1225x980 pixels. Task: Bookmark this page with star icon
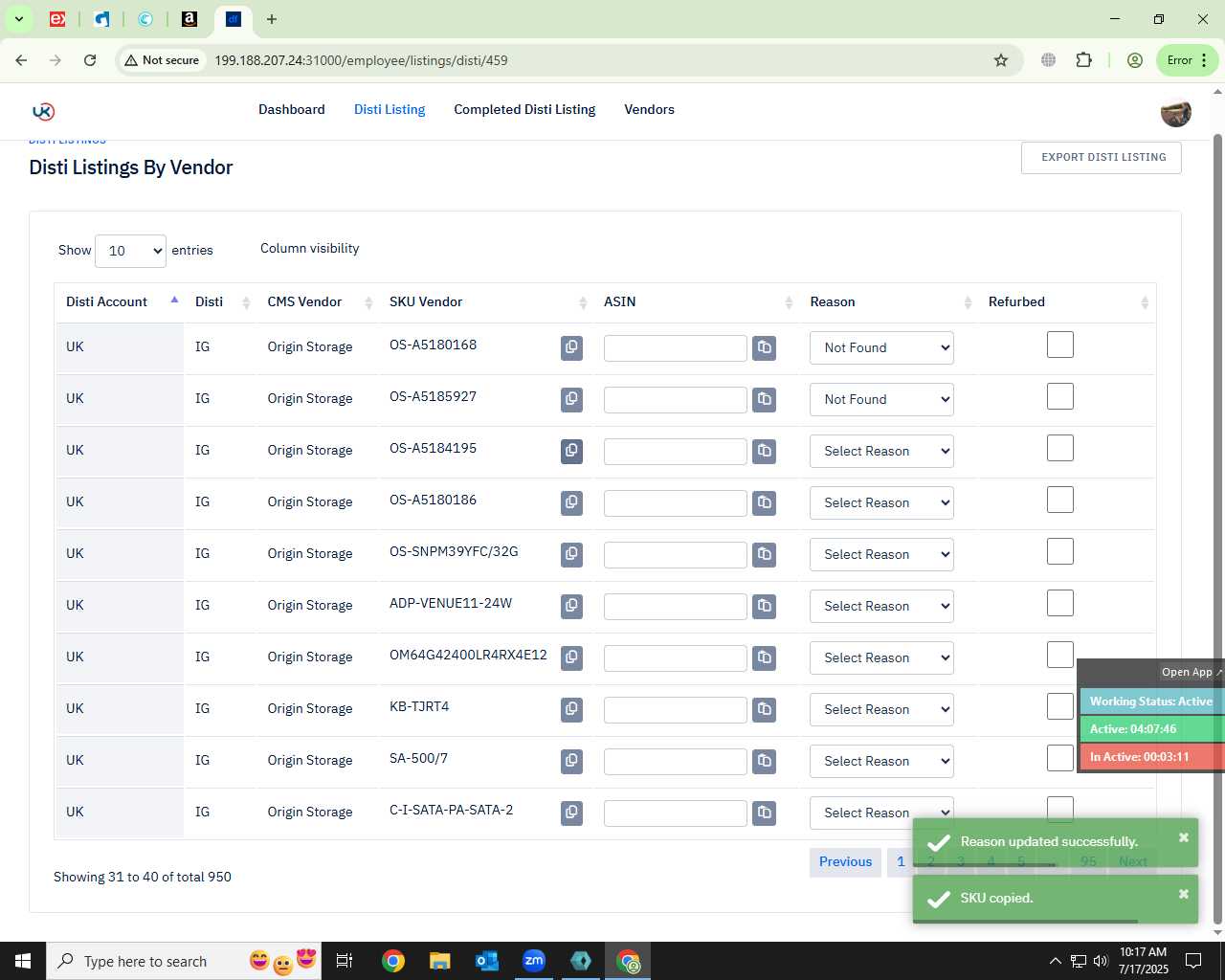(x=1001, y=60)
